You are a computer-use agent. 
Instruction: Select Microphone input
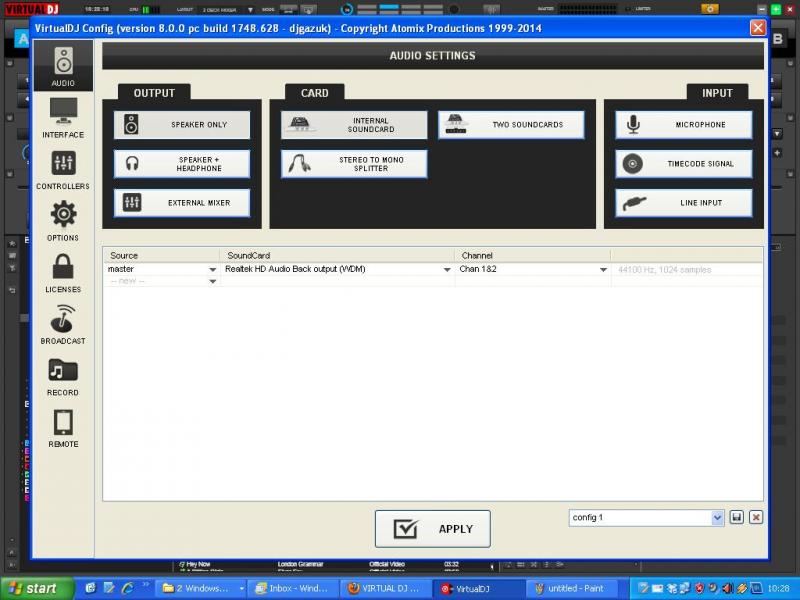coord(684,124)
